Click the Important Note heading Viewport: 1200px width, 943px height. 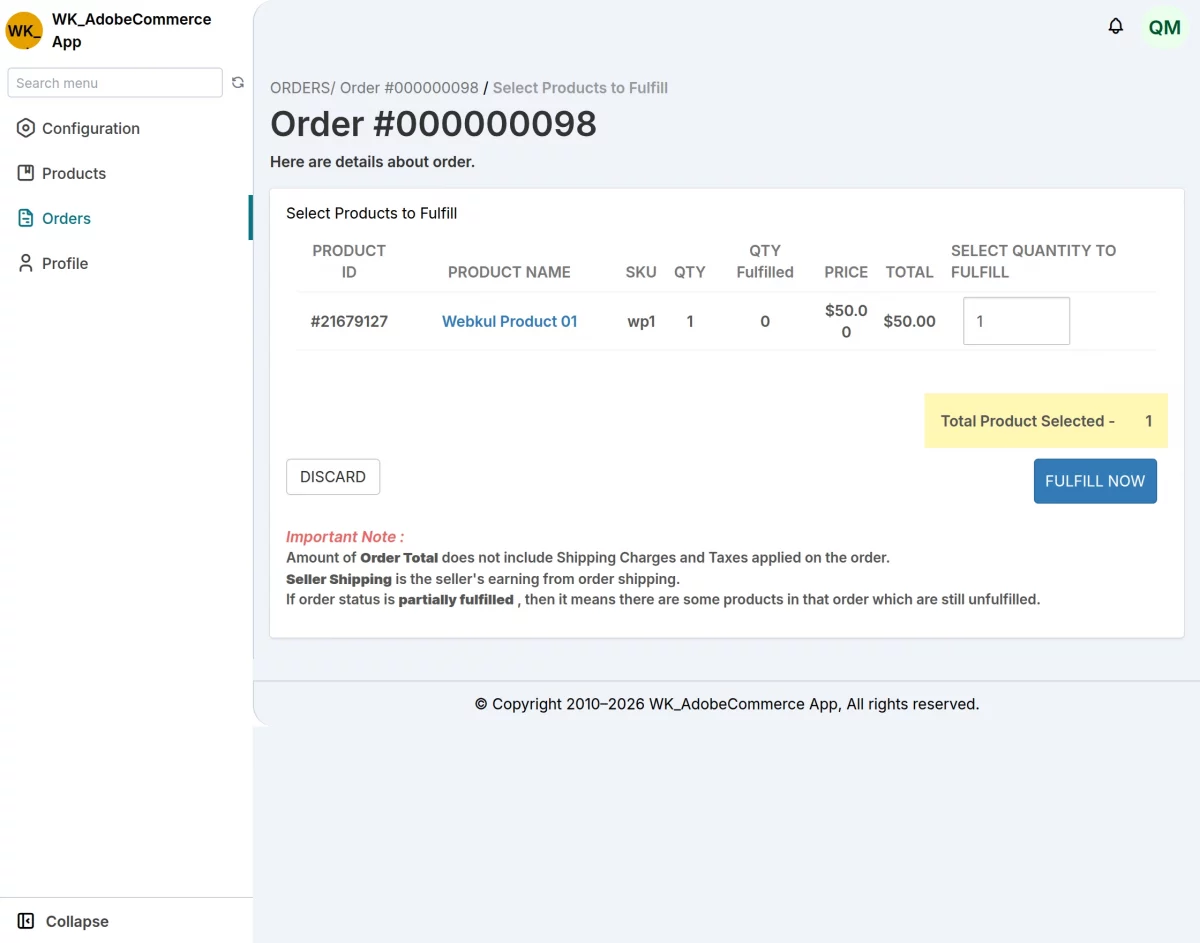(x=345, y=536)
